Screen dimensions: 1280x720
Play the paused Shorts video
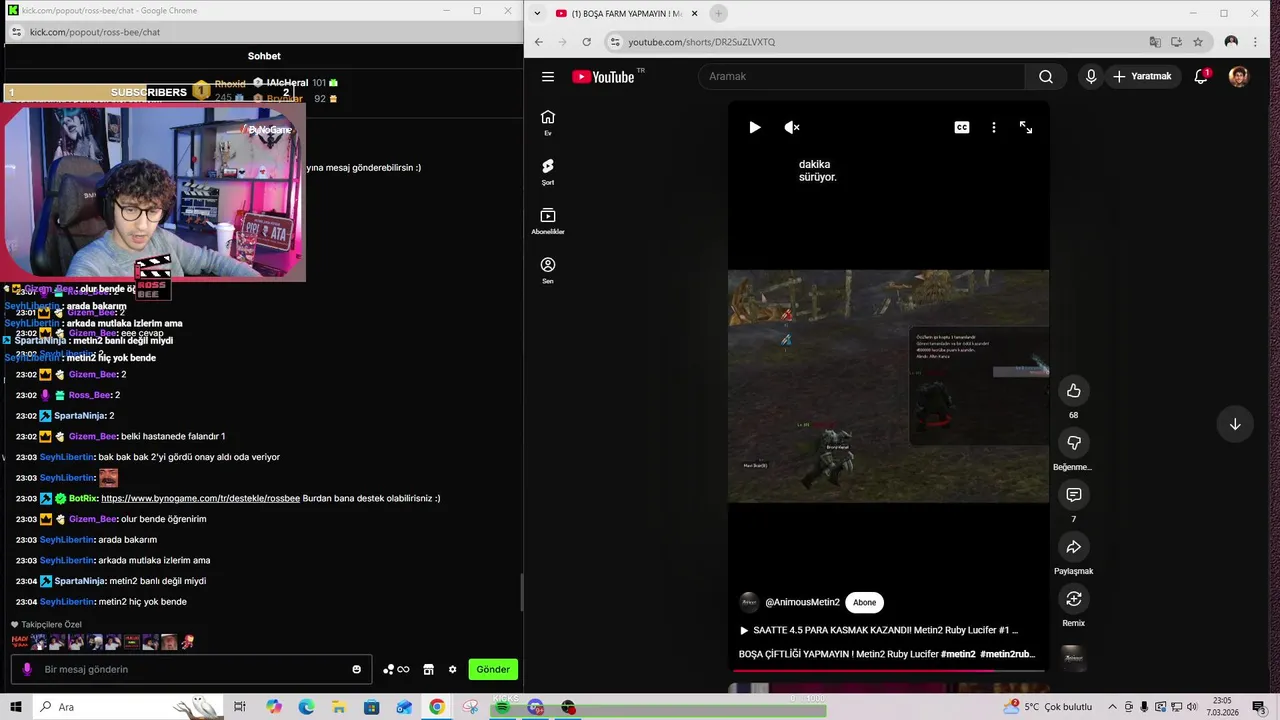[x=755, y=127]
